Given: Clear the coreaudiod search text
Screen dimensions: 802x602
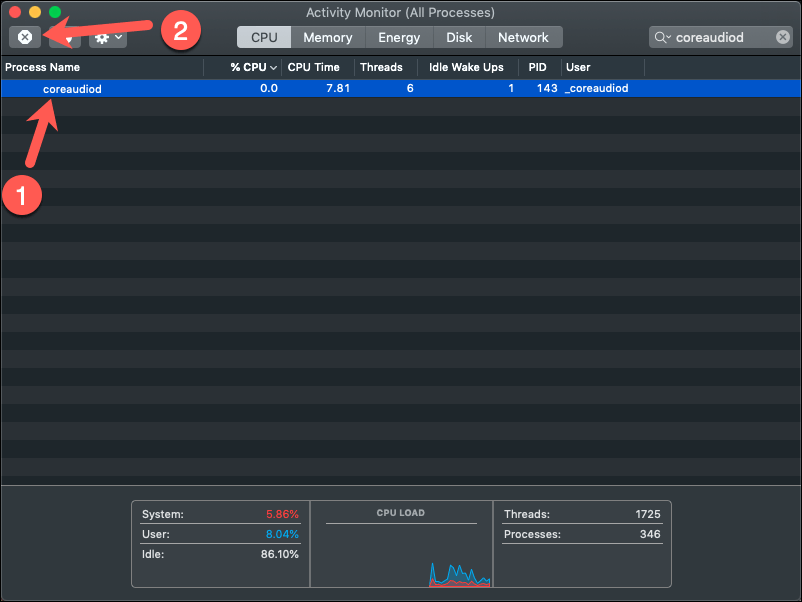Looking at the screenshot, I should (782, 37).
